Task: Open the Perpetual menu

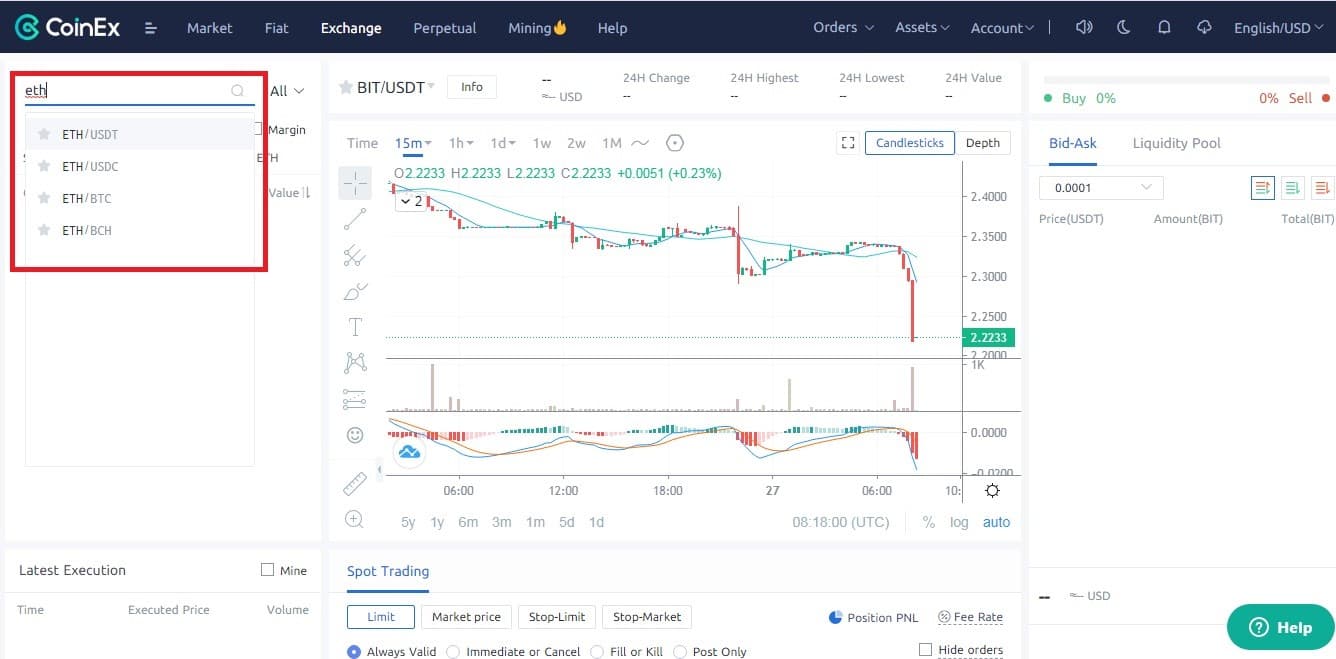Action: pos(444,28)
